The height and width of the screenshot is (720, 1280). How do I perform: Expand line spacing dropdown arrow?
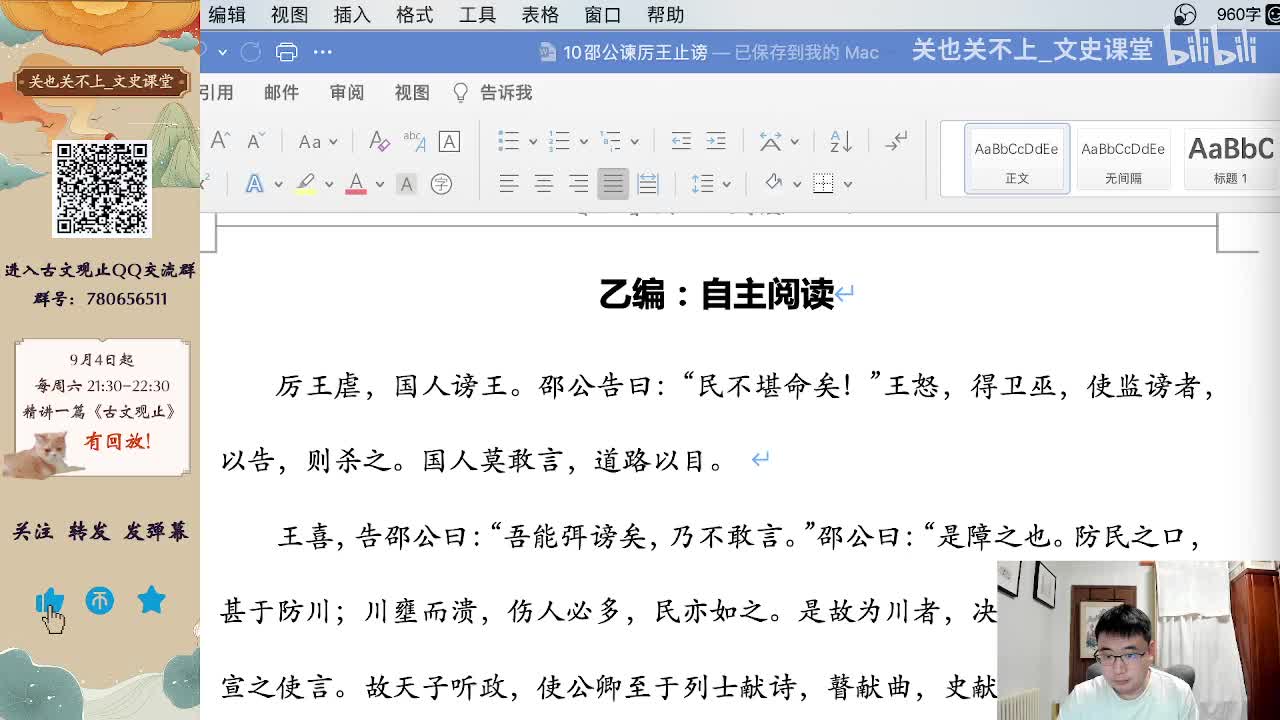click(726, 185)
